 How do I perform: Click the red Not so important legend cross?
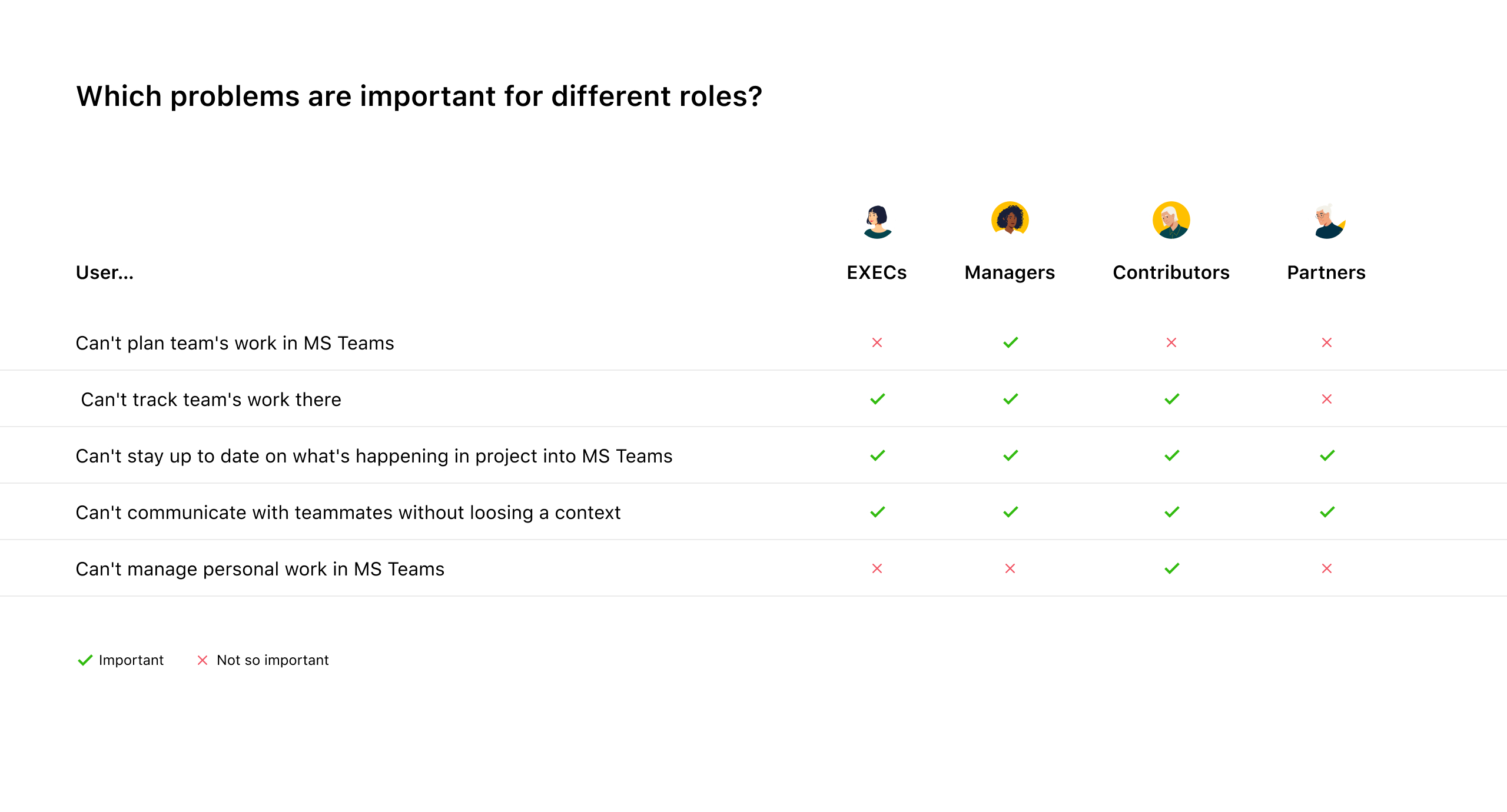coord(203,660)
